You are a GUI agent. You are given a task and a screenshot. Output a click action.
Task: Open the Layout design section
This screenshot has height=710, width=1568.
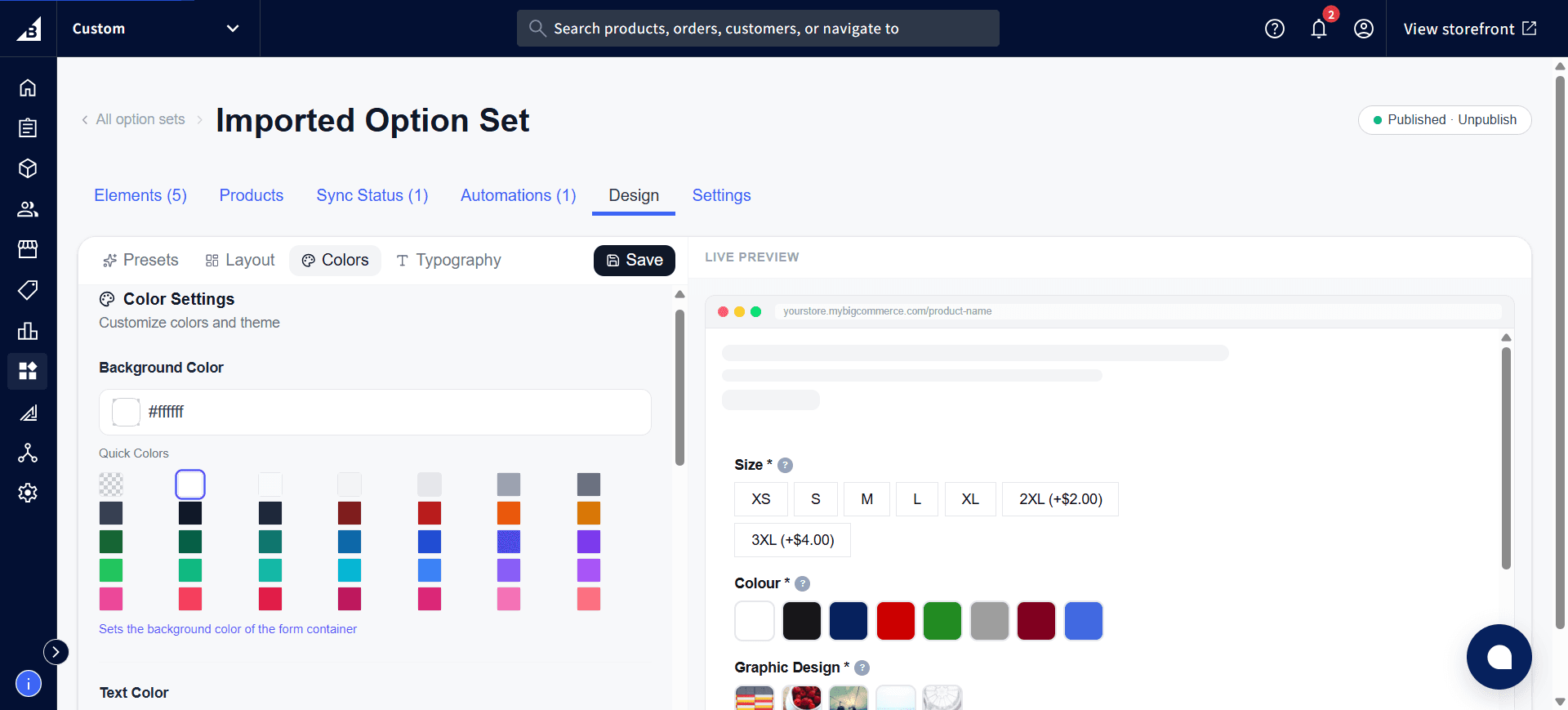240,260
